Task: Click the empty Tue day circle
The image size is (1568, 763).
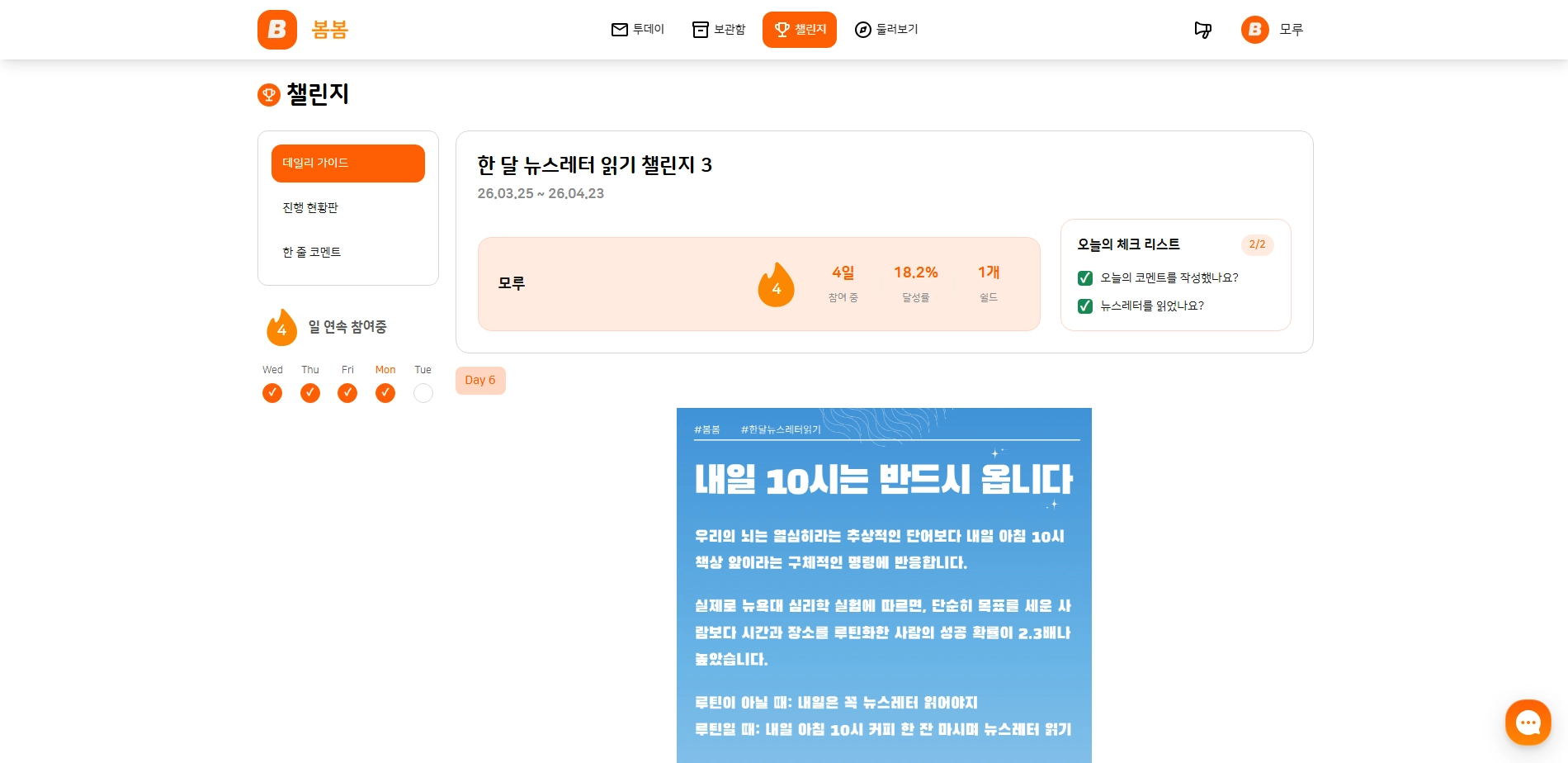Action: (423, 393)
